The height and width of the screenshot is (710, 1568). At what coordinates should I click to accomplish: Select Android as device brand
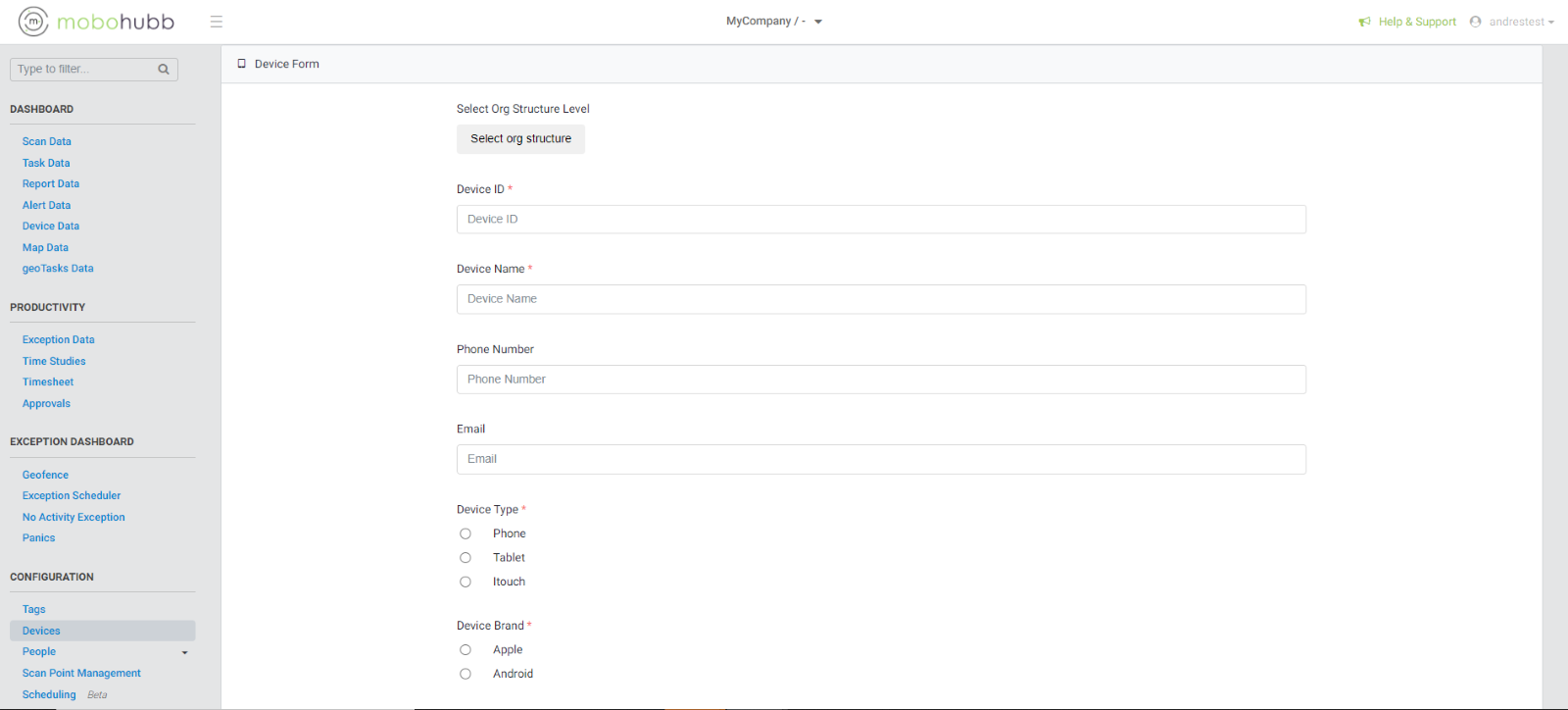click(465, 674)
